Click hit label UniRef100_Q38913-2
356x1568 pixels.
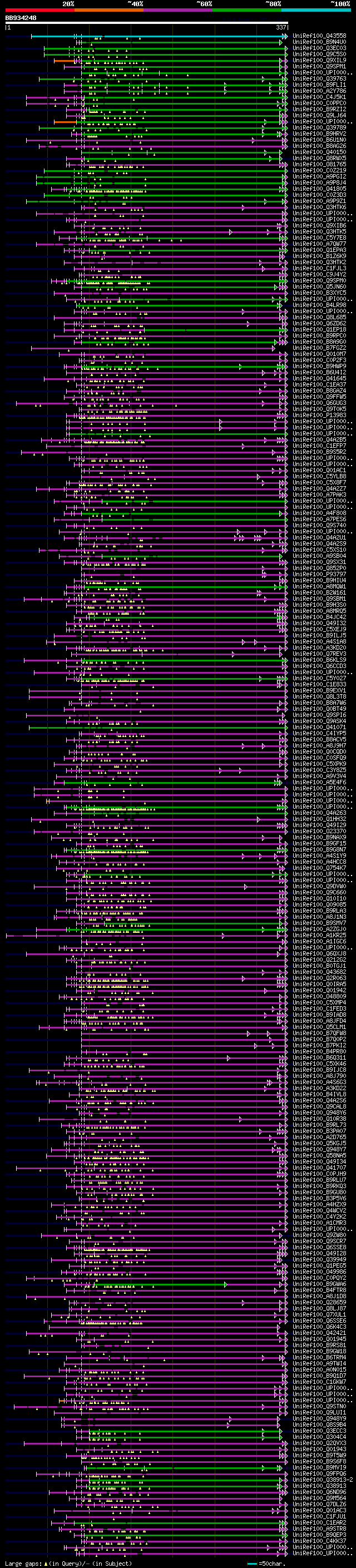pos(323,1480)
